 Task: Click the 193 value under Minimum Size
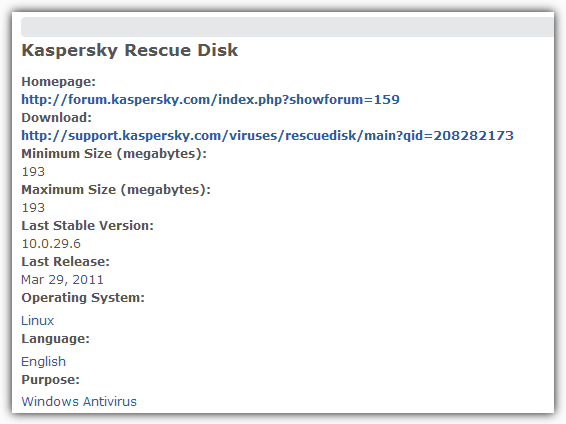[x=33, y=172]
